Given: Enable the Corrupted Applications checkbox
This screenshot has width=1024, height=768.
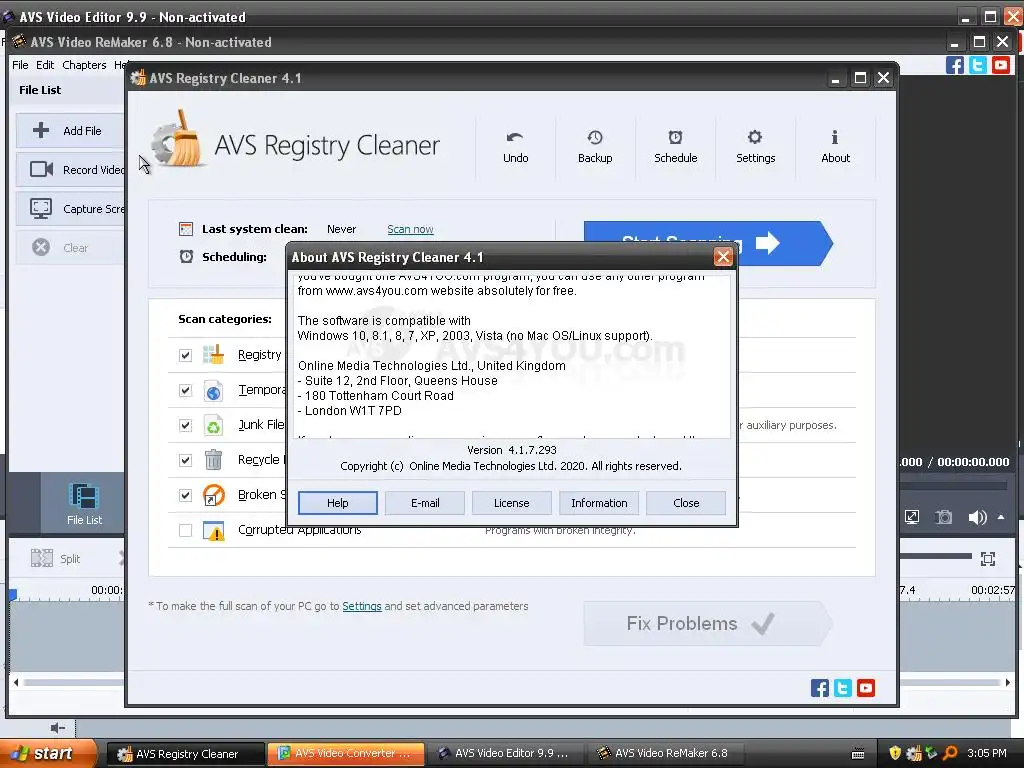Looking at the screenshot, I should pos(185,530).
